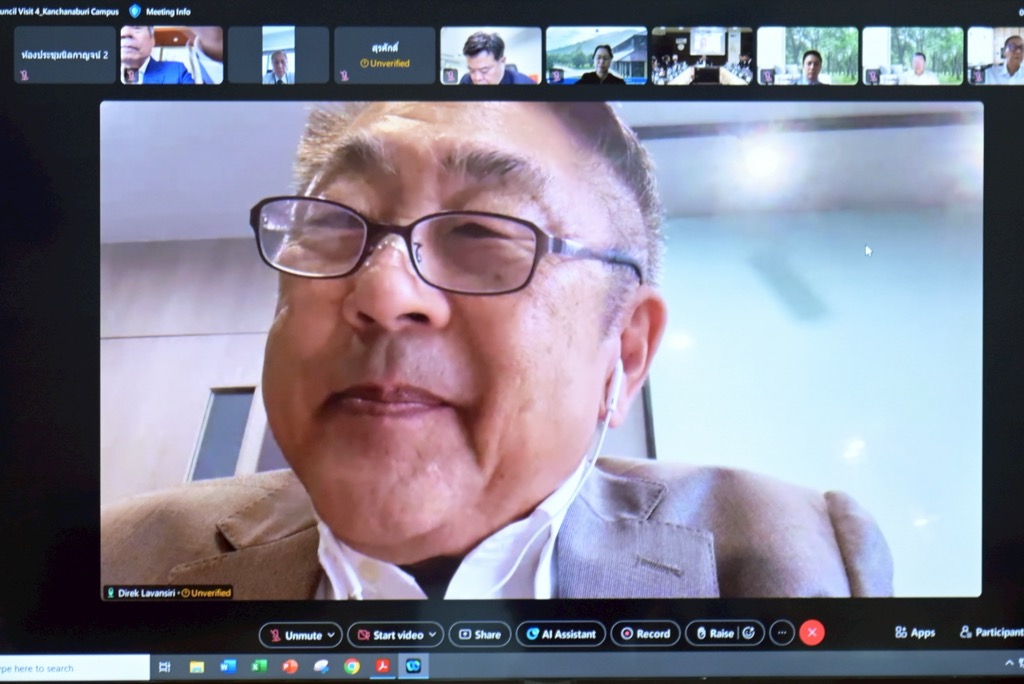Open the Apps panel
Image resolution: width=1024 pixels, height=684 pixels.
(x=915, y=633)
